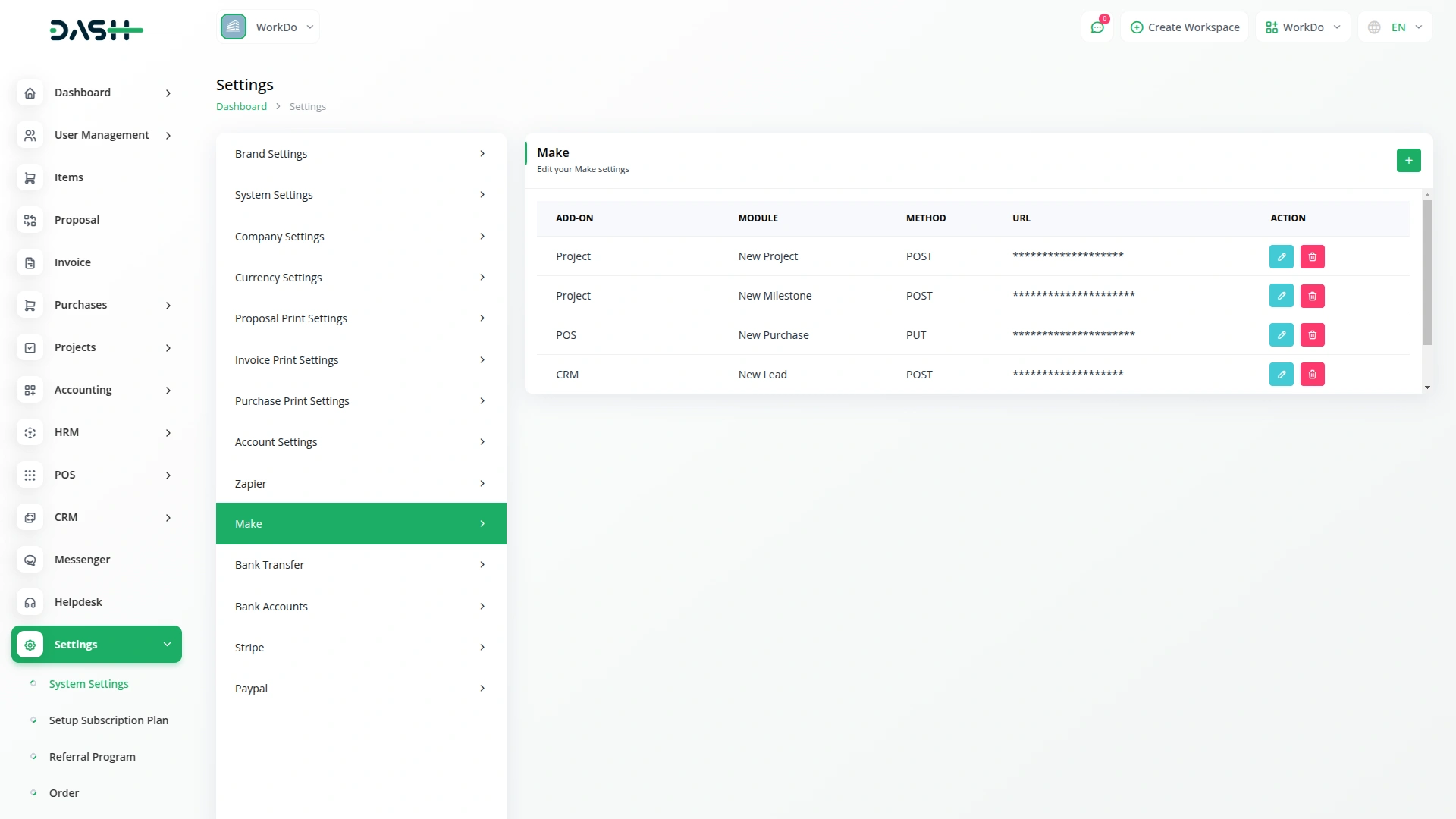Follow the Dashboard breadcrumb link
The height and width of the screenshot is (819, 1456).
pos(241,107)
